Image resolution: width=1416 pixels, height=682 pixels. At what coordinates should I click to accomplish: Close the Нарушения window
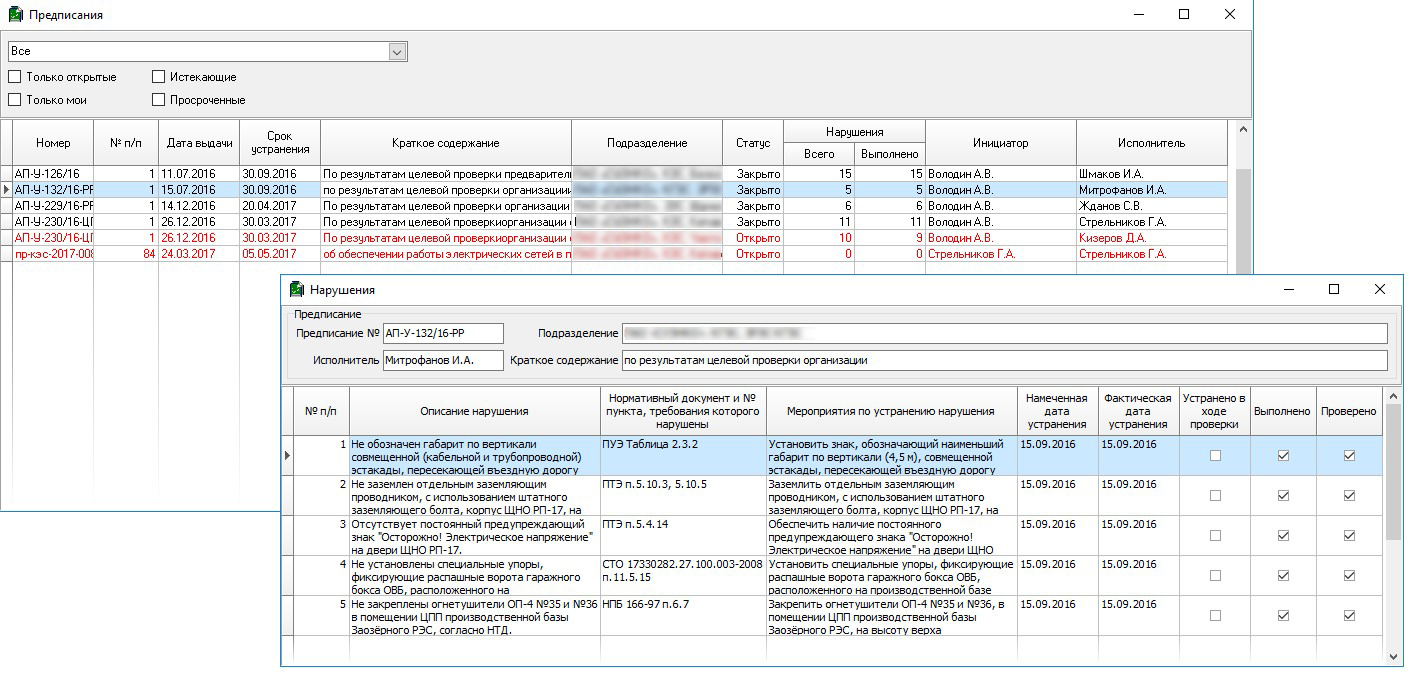[1380, 289]
